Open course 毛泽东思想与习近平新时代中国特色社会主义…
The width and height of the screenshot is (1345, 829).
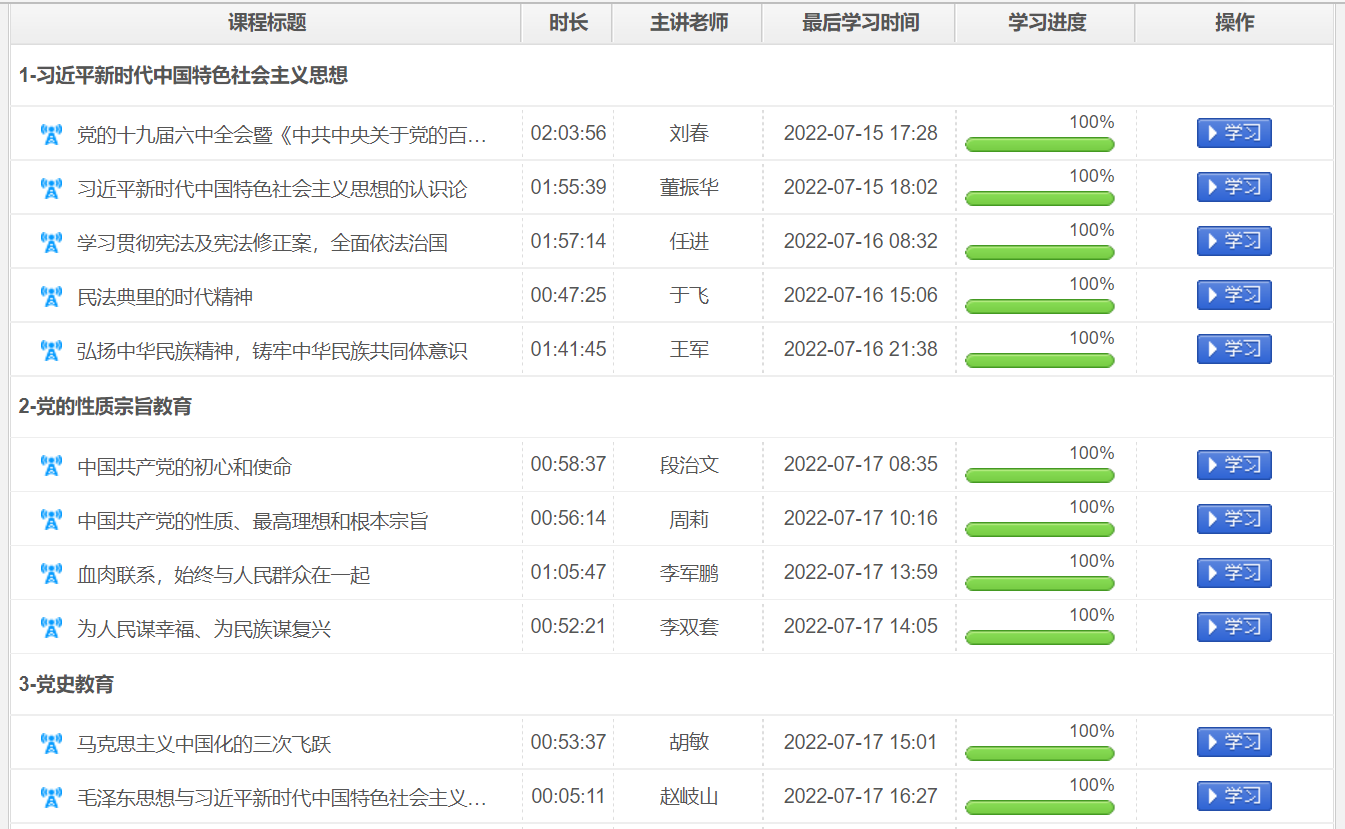pos(282,798)
